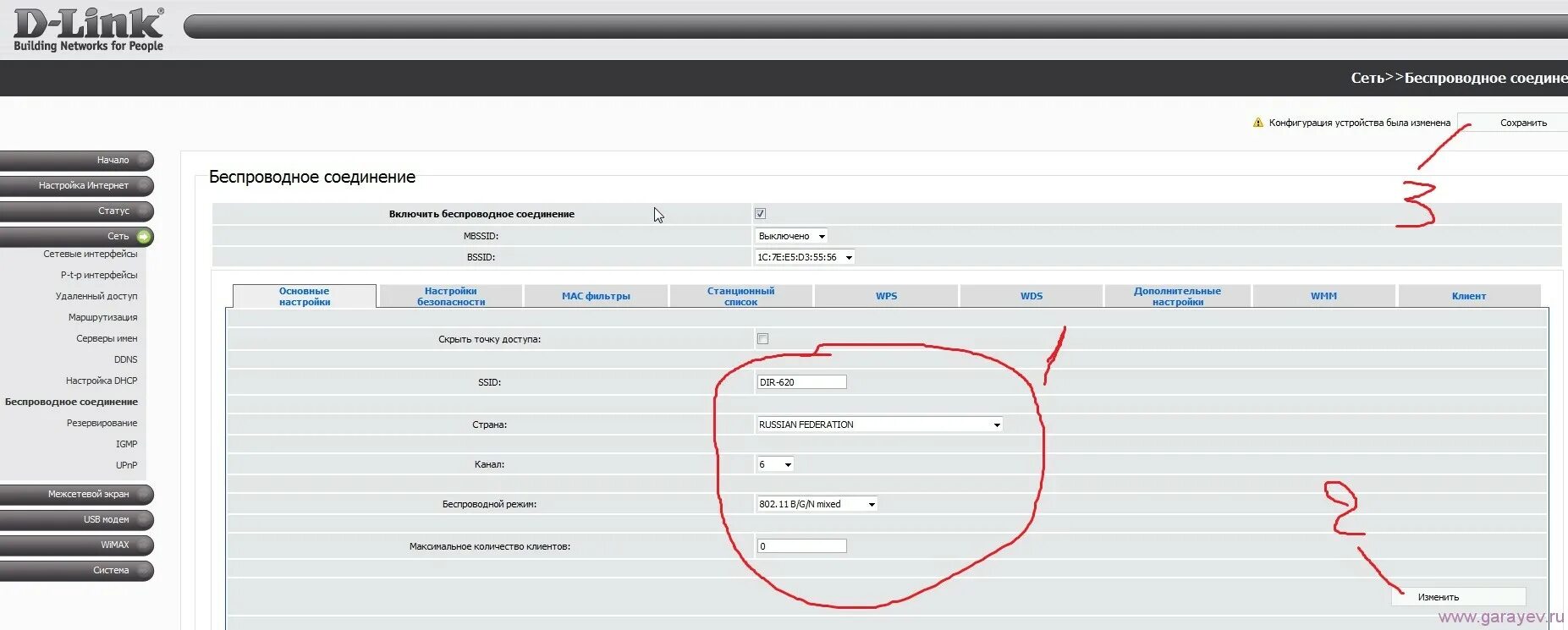1568x630 pixels.
Task: Open the DDNS link
Action: click(x=125, y=359)
